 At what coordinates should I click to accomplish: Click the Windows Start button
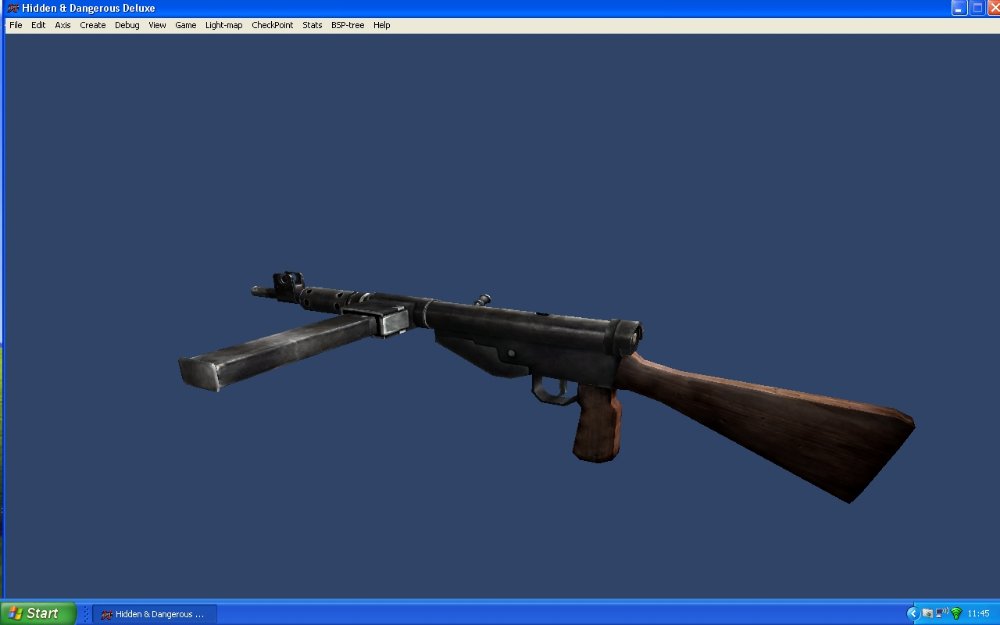[38, 614]
